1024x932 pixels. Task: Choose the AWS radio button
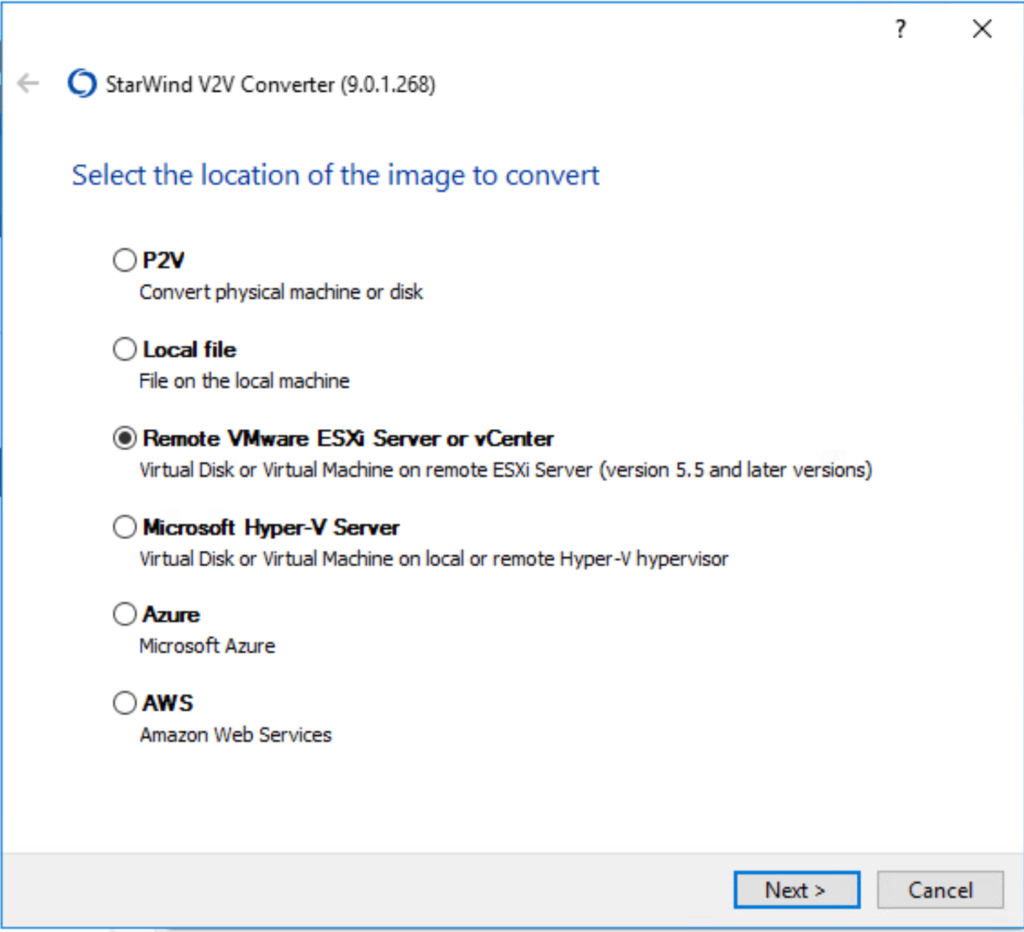tap(124, 703)
